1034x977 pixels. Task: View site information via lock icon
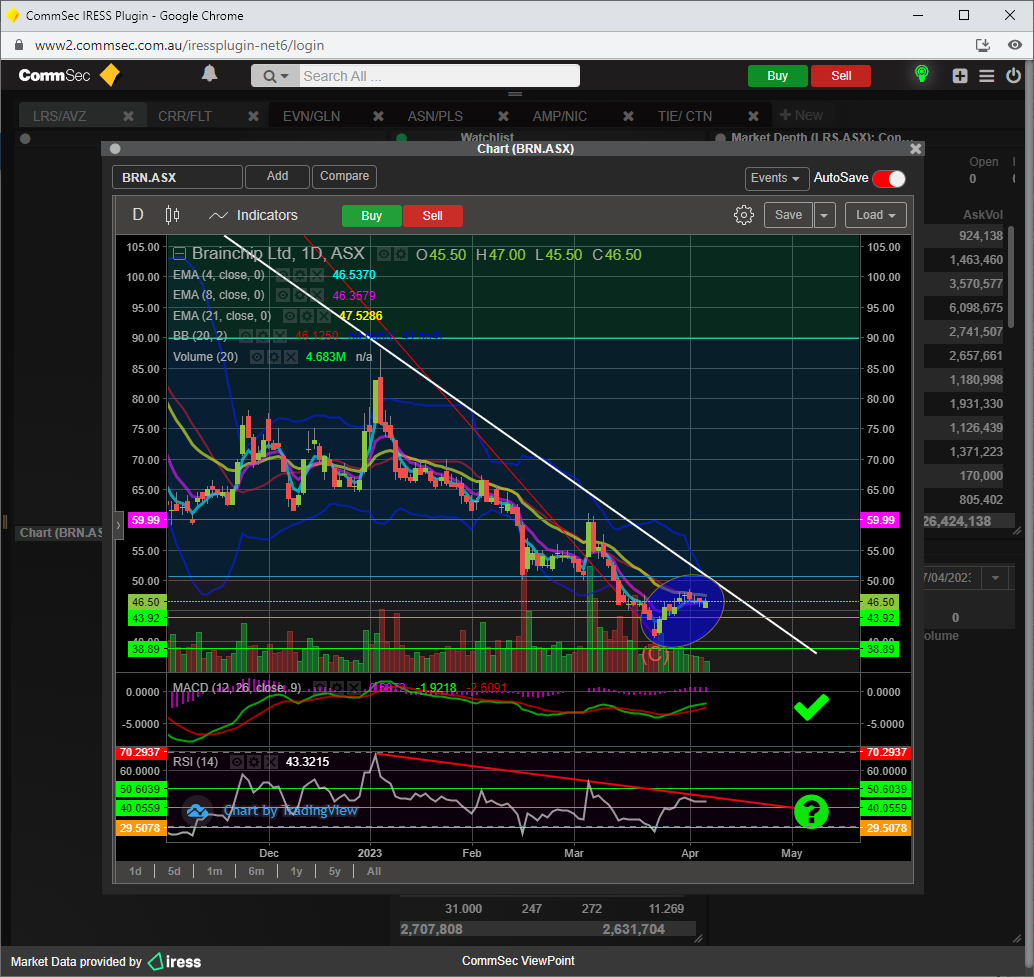(19, 45)
